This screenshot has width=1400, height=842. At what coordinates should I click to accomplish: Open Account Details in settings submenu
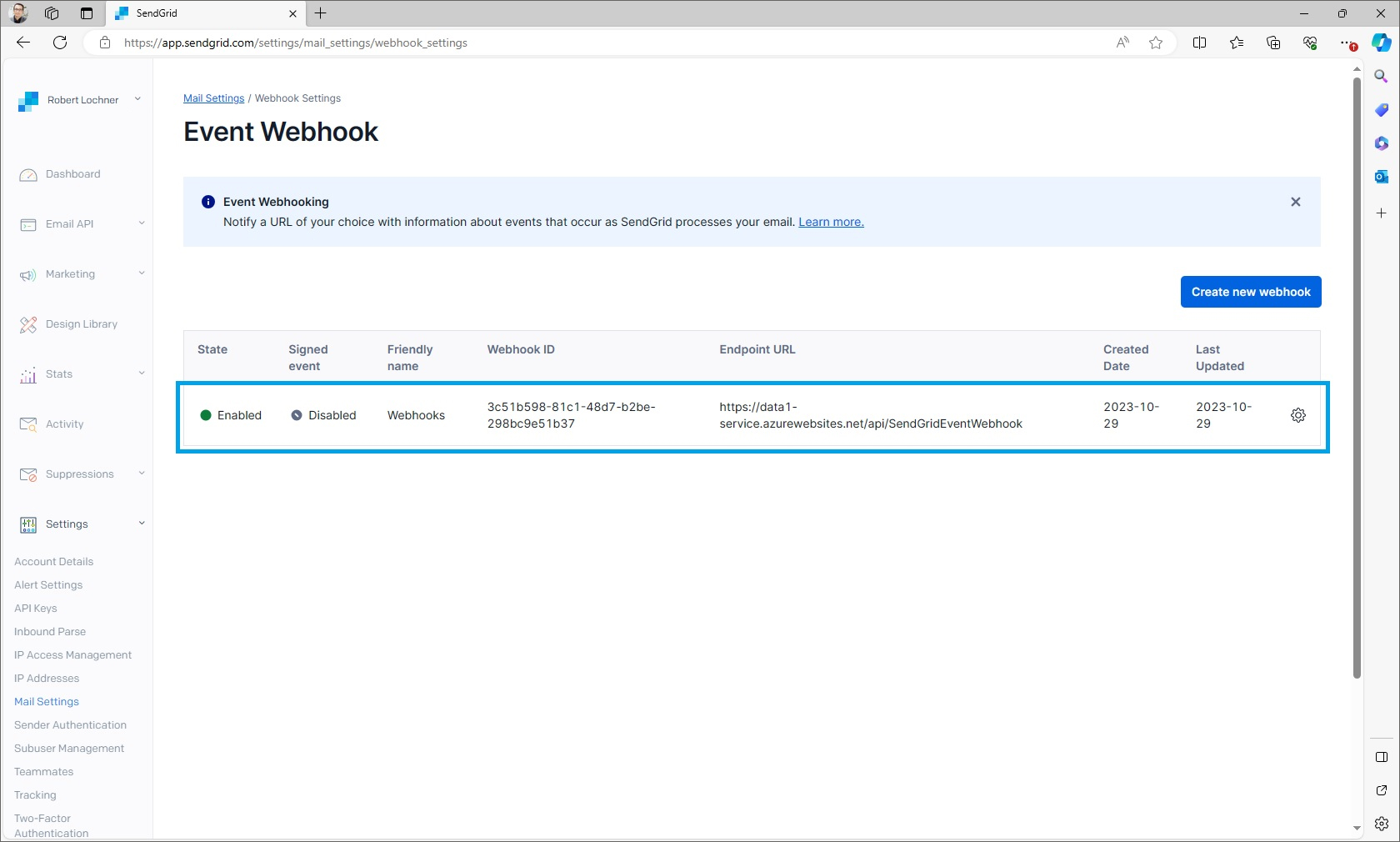[53, 562]
